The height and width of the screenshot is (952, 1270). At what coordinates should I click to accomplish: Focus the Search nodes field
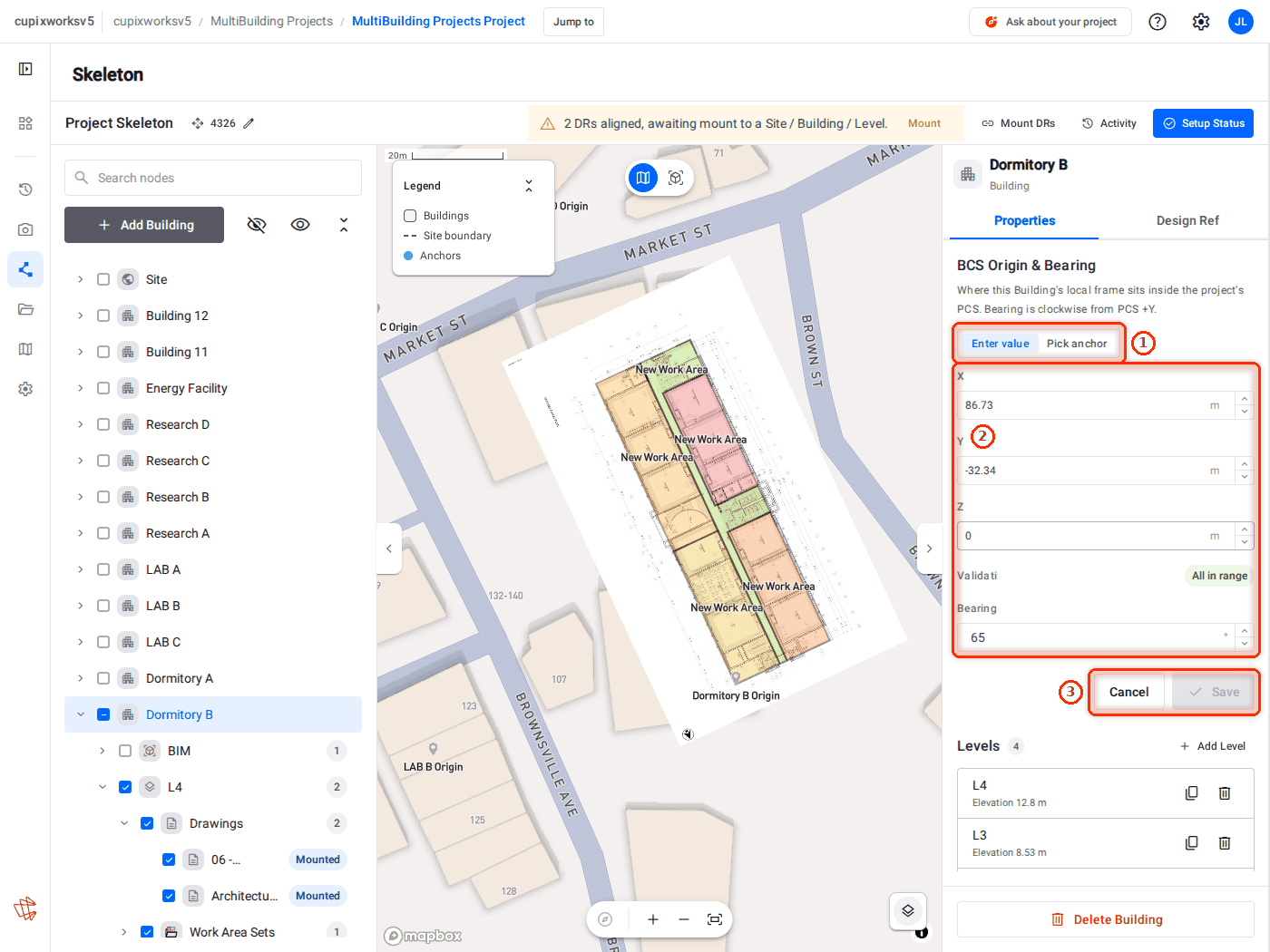click(213, 178)
